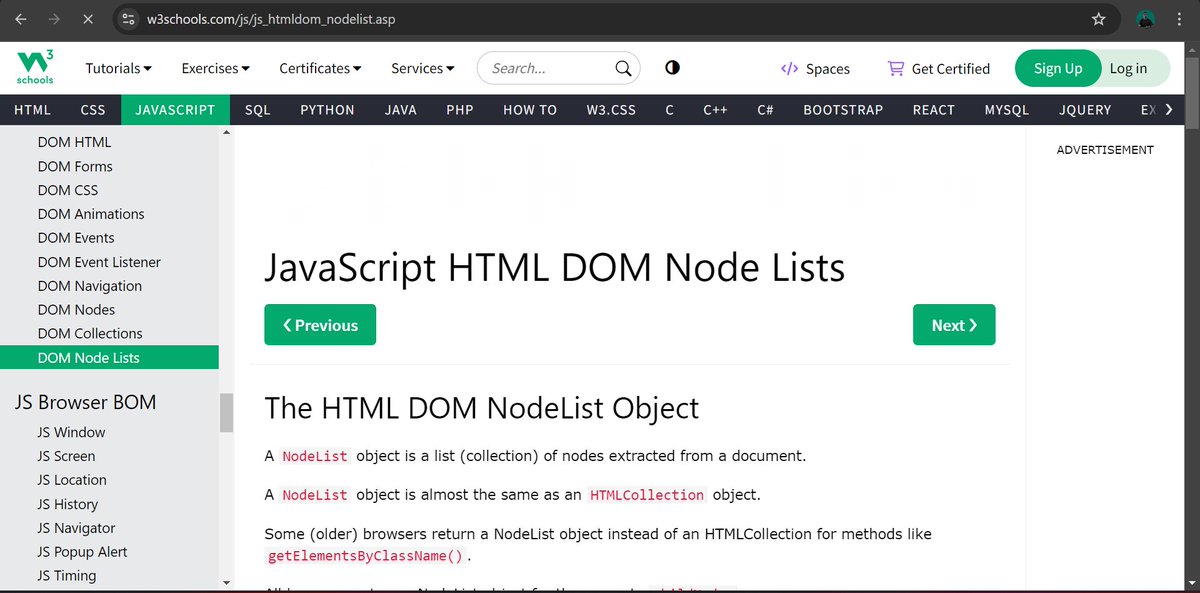Open the DOM Events sidebar link
The height and width of the screenshot is (593, 1200).
(77, 238)
